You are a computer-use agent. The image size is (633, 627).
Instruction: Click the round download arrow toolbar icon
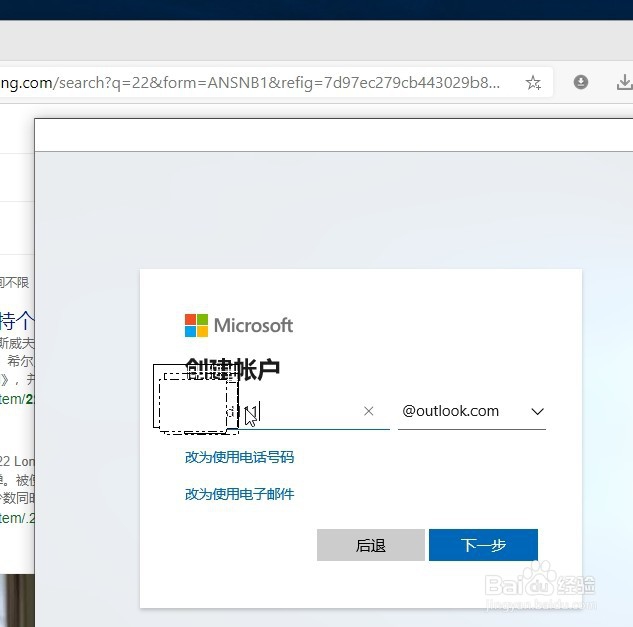tap(581, 82)
